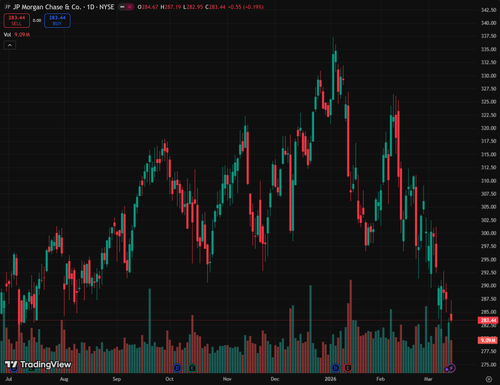The height and width of the screenshot is (385, 500).
Task: Click the JP logo icon before the symbol name
Action: [x=8, y=7]
